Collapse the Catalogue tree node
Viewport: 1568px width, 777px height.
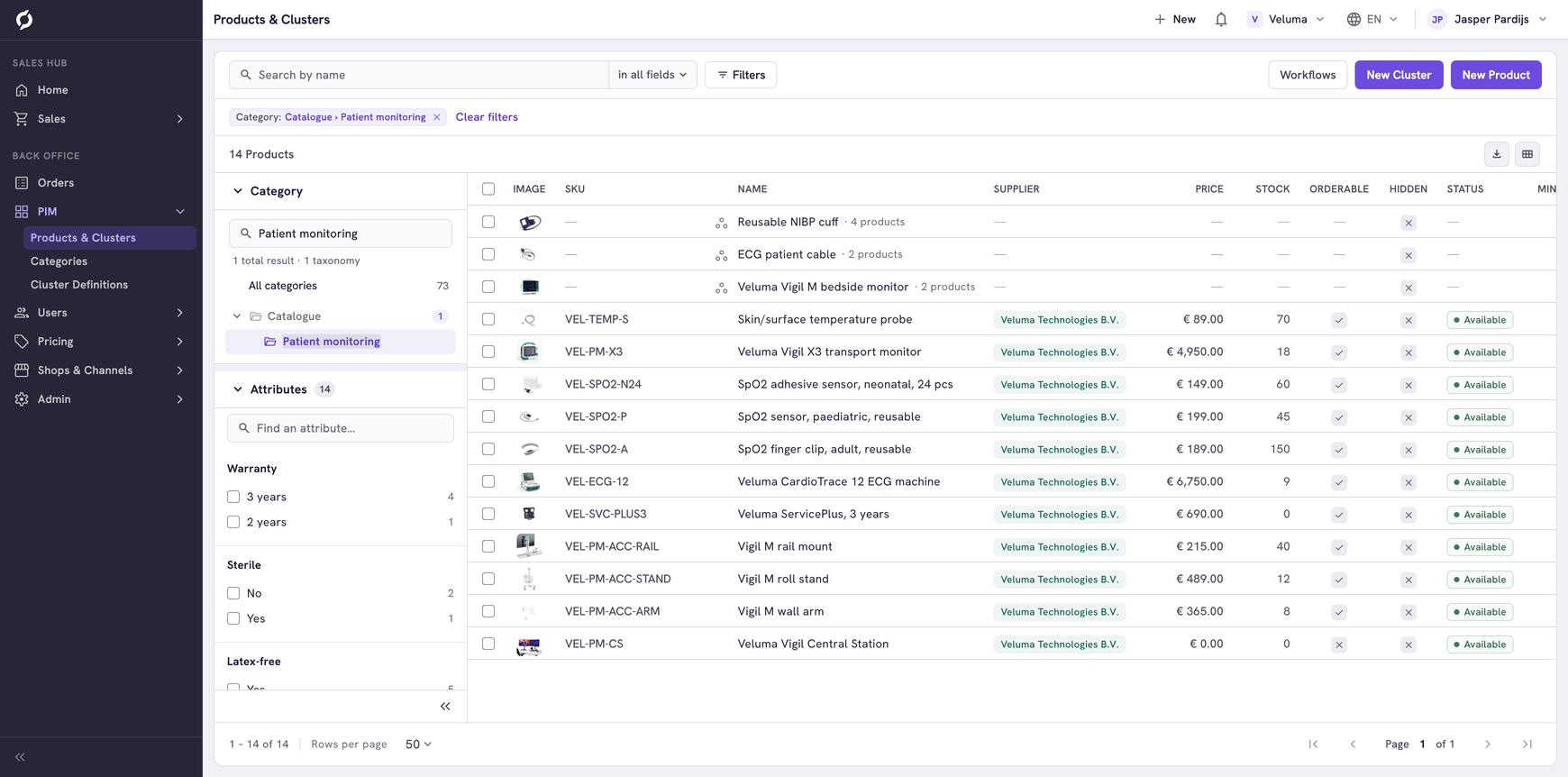[237, 316]
